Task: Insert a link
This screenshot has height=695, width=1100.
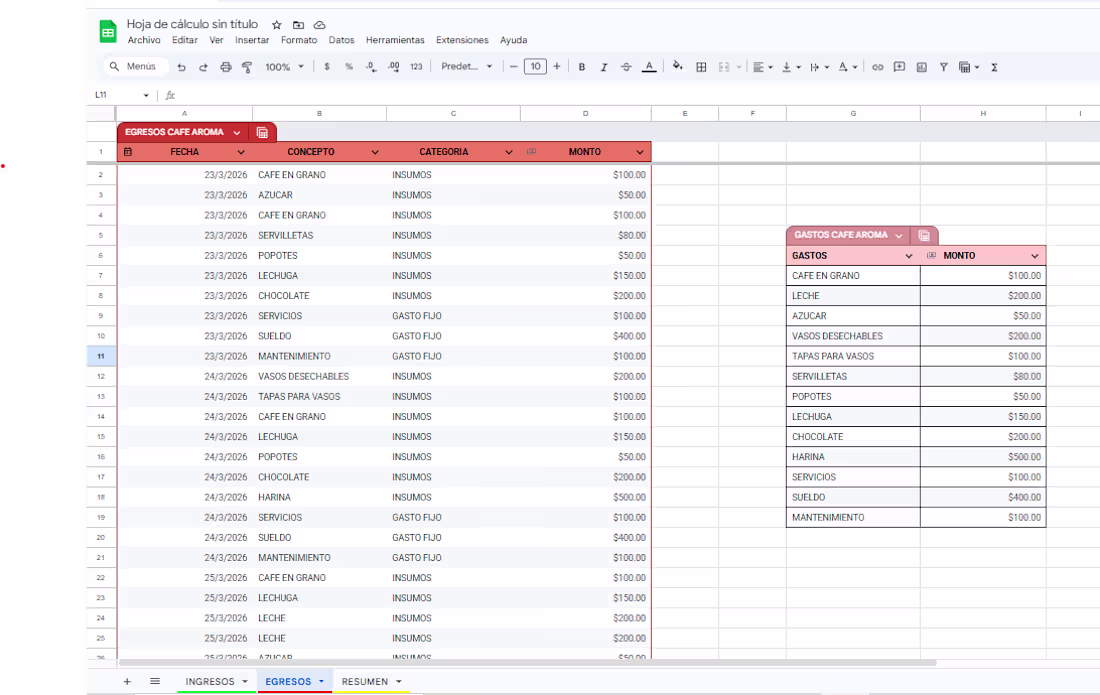Action: pyautogui.click(x=877, y=66)
